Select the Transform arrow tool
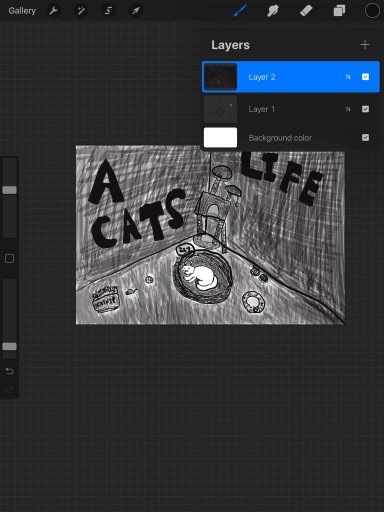 coord(135,11)
